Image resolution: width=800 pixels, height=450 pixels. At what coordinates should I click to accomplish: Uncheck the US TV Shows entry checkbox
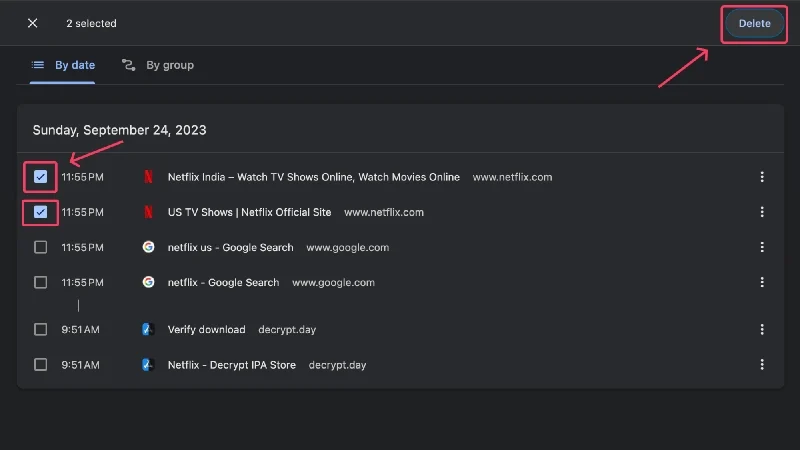tap(40, 212)
